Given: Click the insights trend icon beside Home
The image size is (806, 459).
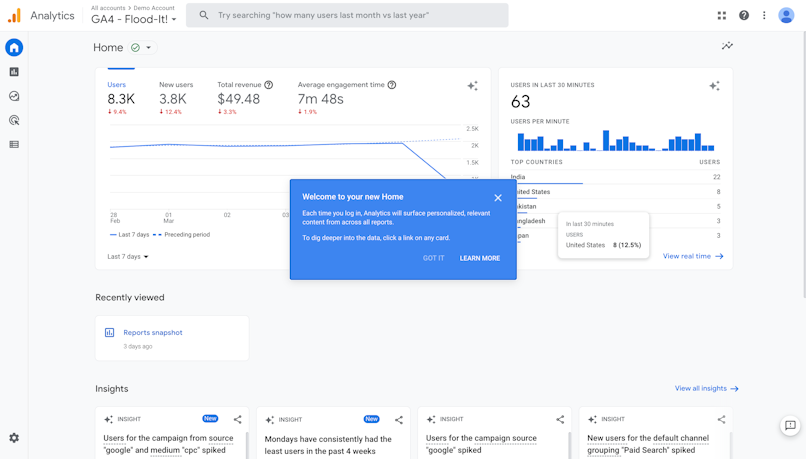Looking at the screenshot, I should [727, 46].
